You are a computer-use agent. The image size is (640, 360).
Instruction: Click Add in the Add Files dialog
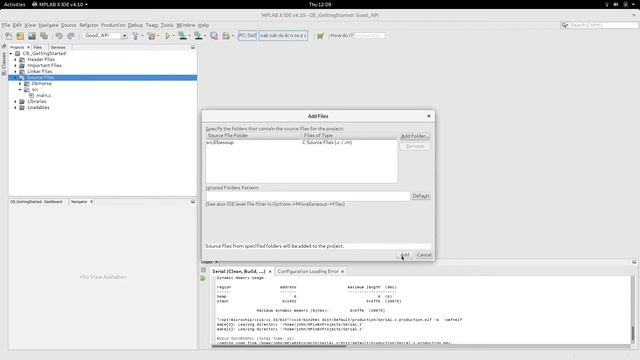pyautogui.click(x=404, y=255)
